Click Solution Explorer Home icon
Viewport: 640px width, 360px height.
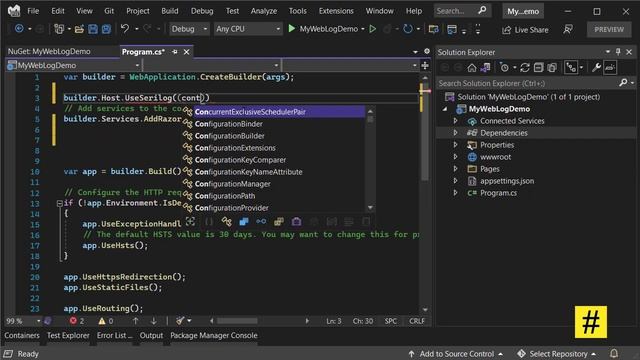point(472,68)
